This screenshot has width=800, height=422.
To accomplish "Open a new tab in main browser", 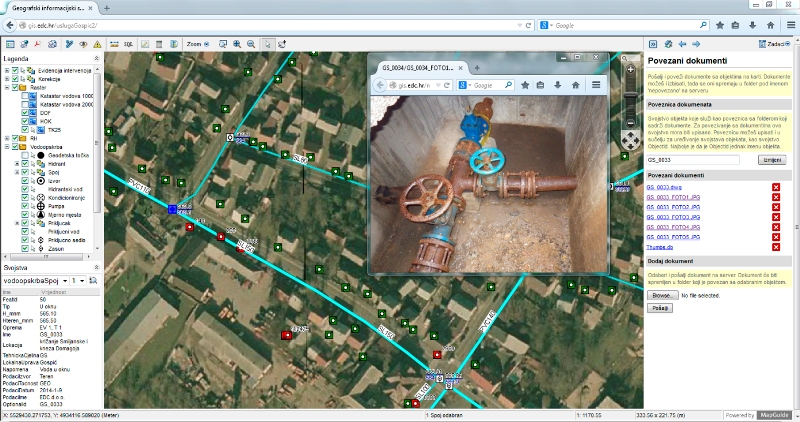I will [x=107, y=8].
